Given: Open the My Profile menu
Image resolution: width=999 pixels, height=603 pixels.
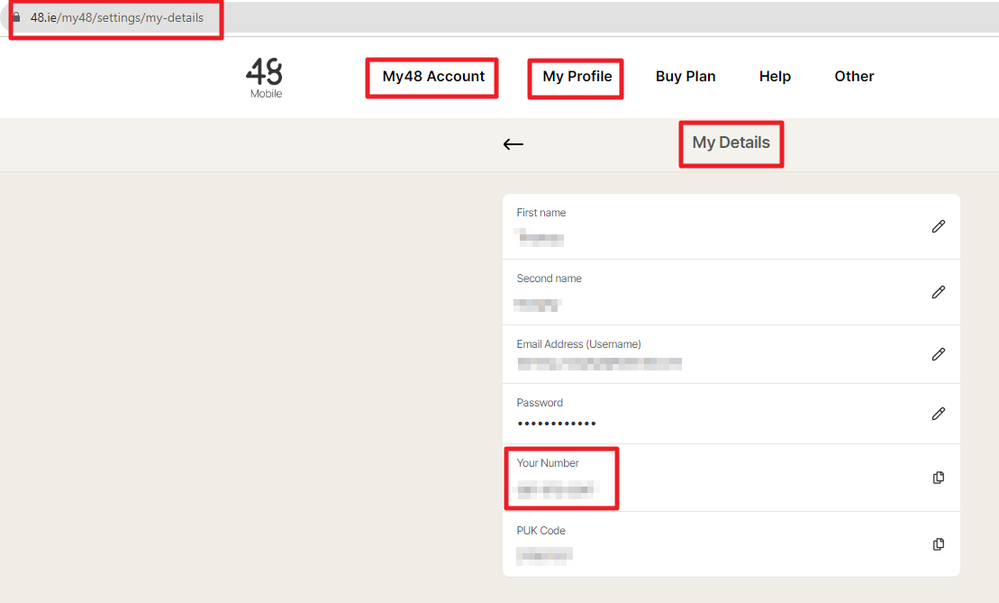Looking at the screenshot, I should (577, 77).
